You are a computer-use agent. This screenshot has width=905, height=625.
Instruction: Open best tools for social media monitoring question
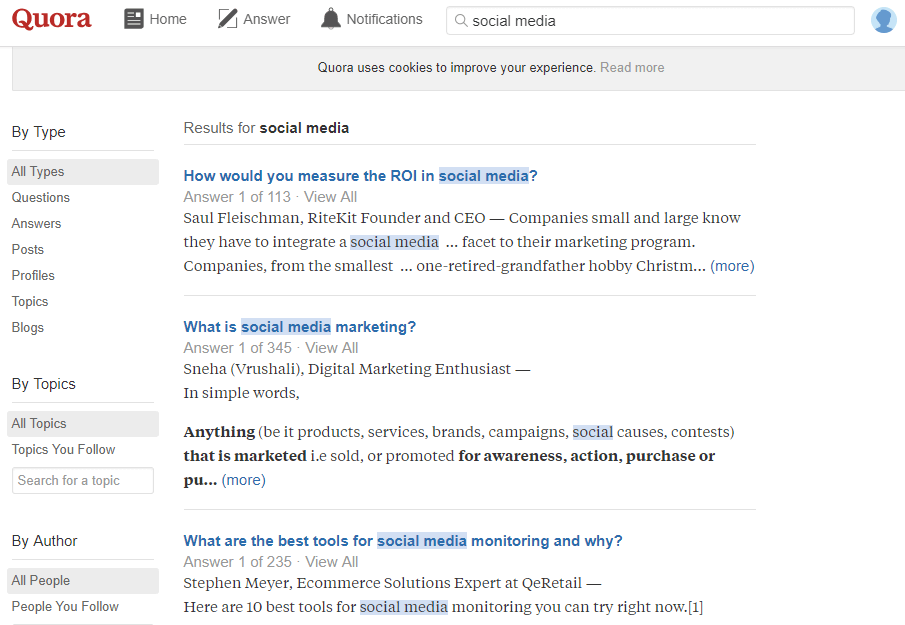tap(403, 541)
